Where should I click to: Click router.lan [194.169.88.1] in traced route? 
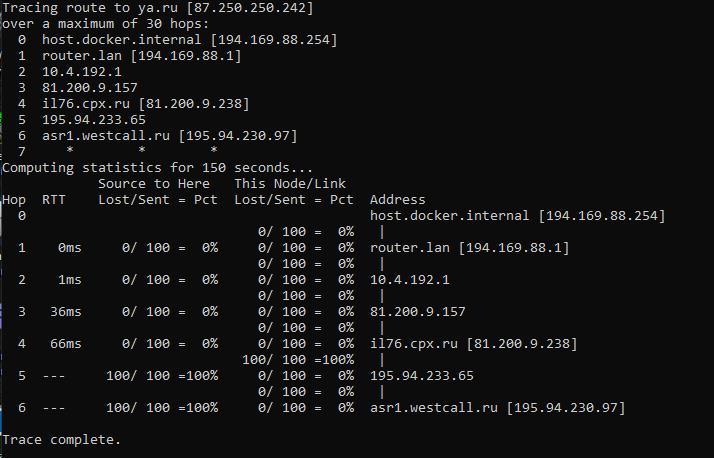pyautogui.click(x=142, y=56)
